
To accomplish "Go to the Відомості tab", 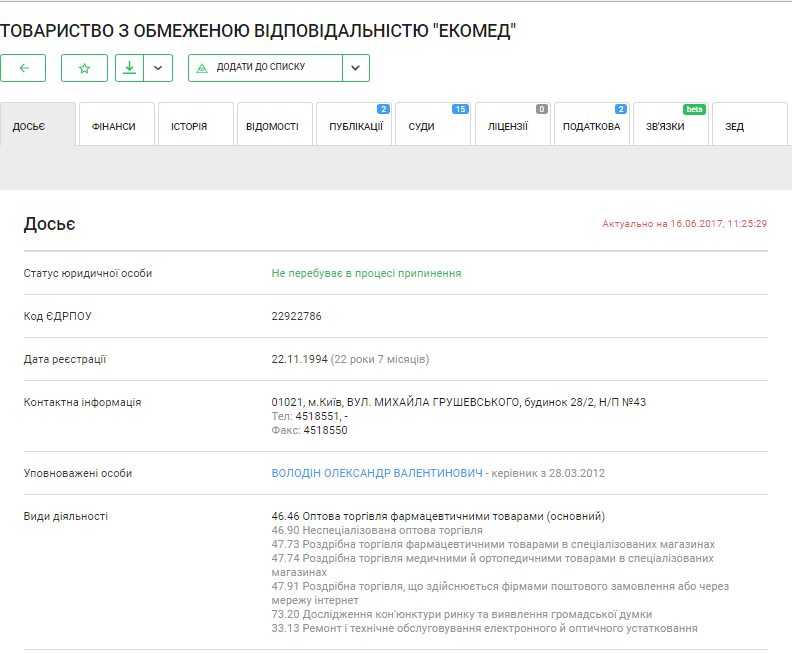I will (273, 126).
